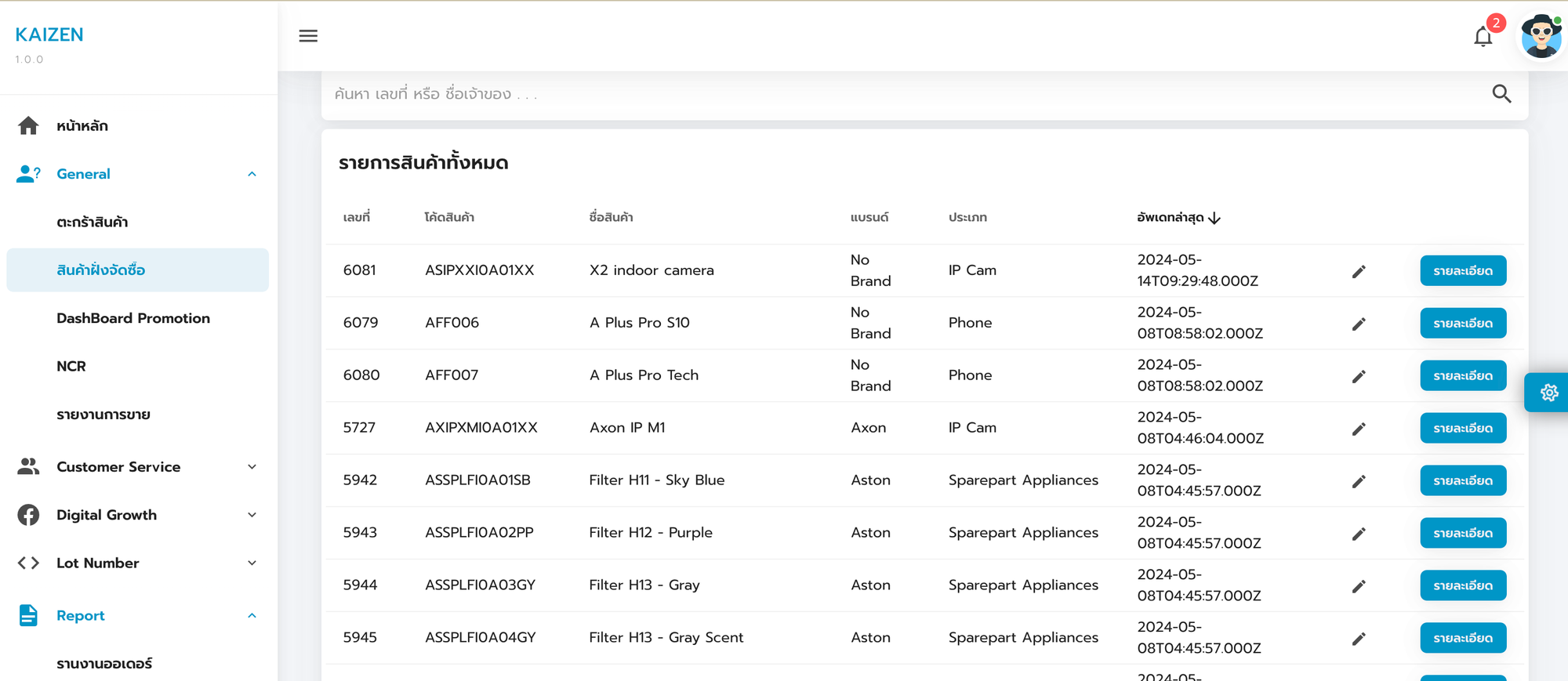Viewport: 1568px width, 681px height.
Task: Click the Digital Growth Facebook icon
Action: [x=28, y=515]
